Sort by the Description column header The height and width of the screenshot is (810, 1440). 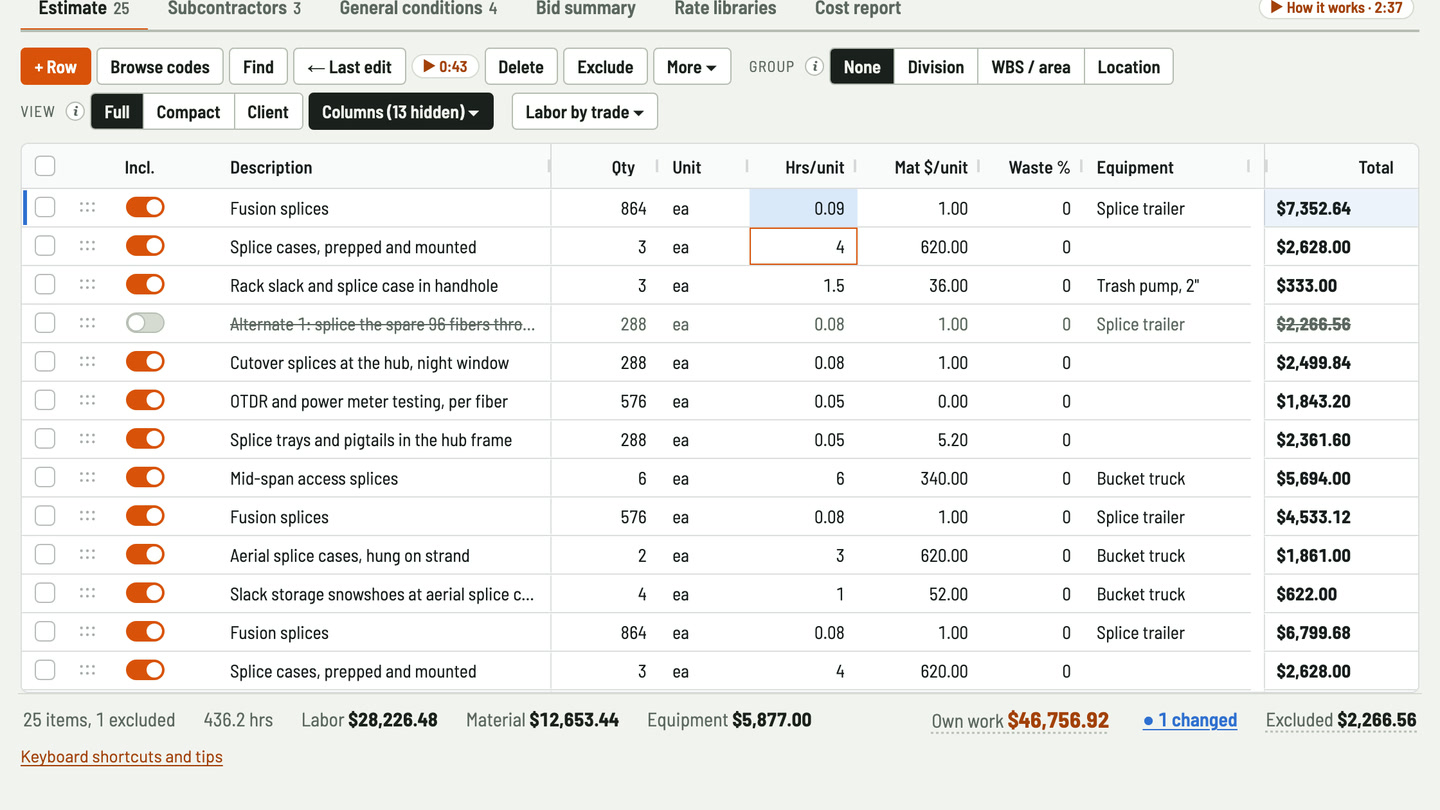click(x=271, y=167)
